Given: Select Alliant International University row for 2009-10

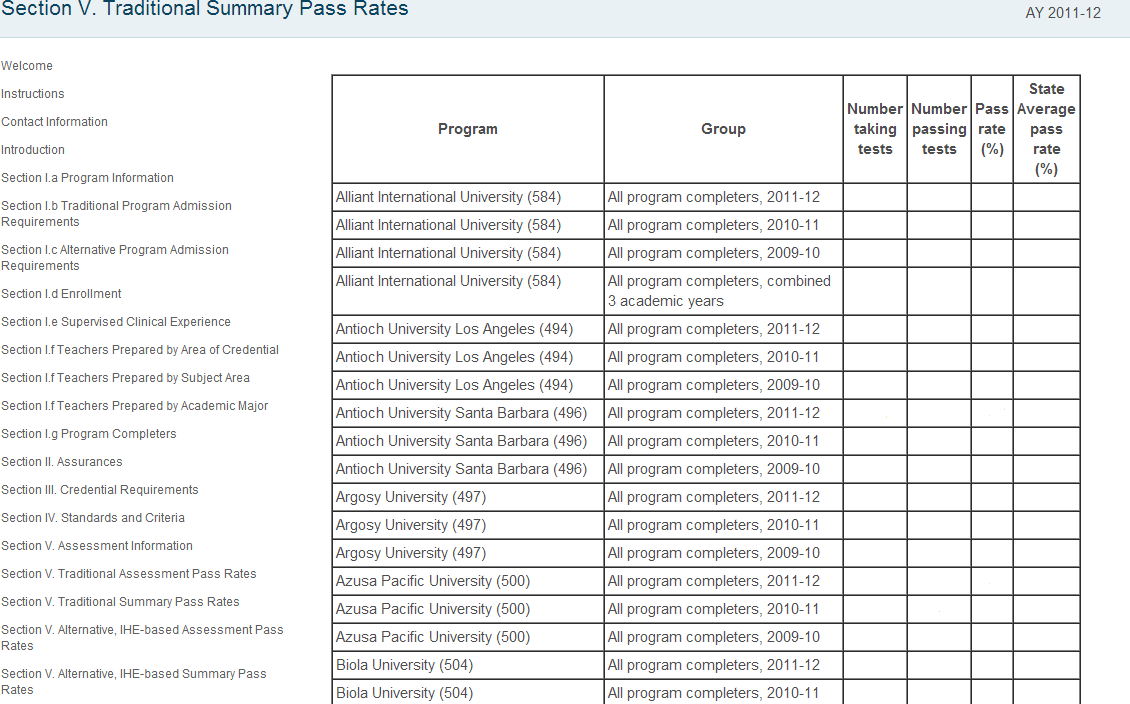Looking at the screenshot, I should tap(706, 254).
